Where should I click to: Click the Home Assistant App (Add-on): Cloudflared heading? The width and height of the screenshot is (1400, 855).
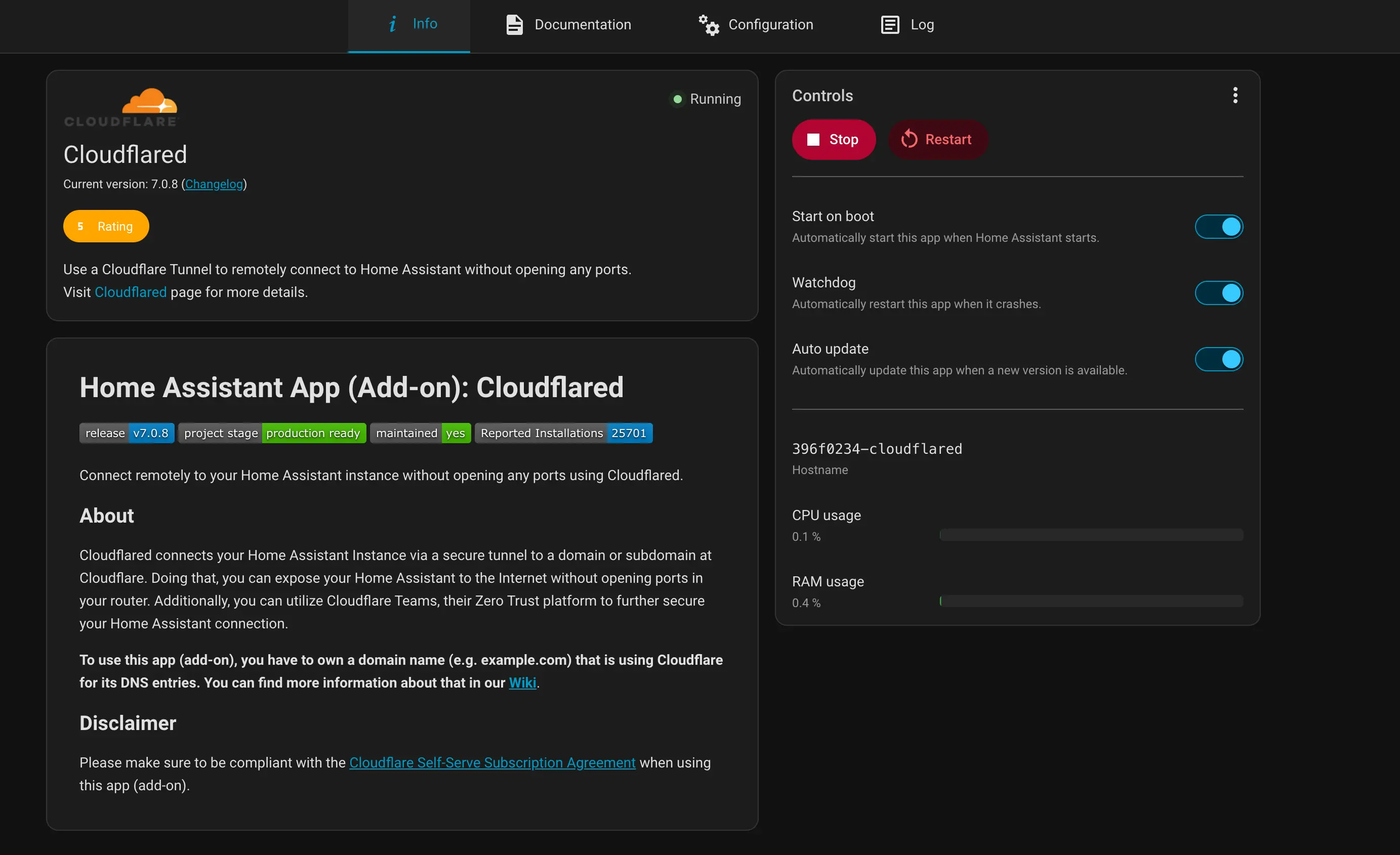352,388
